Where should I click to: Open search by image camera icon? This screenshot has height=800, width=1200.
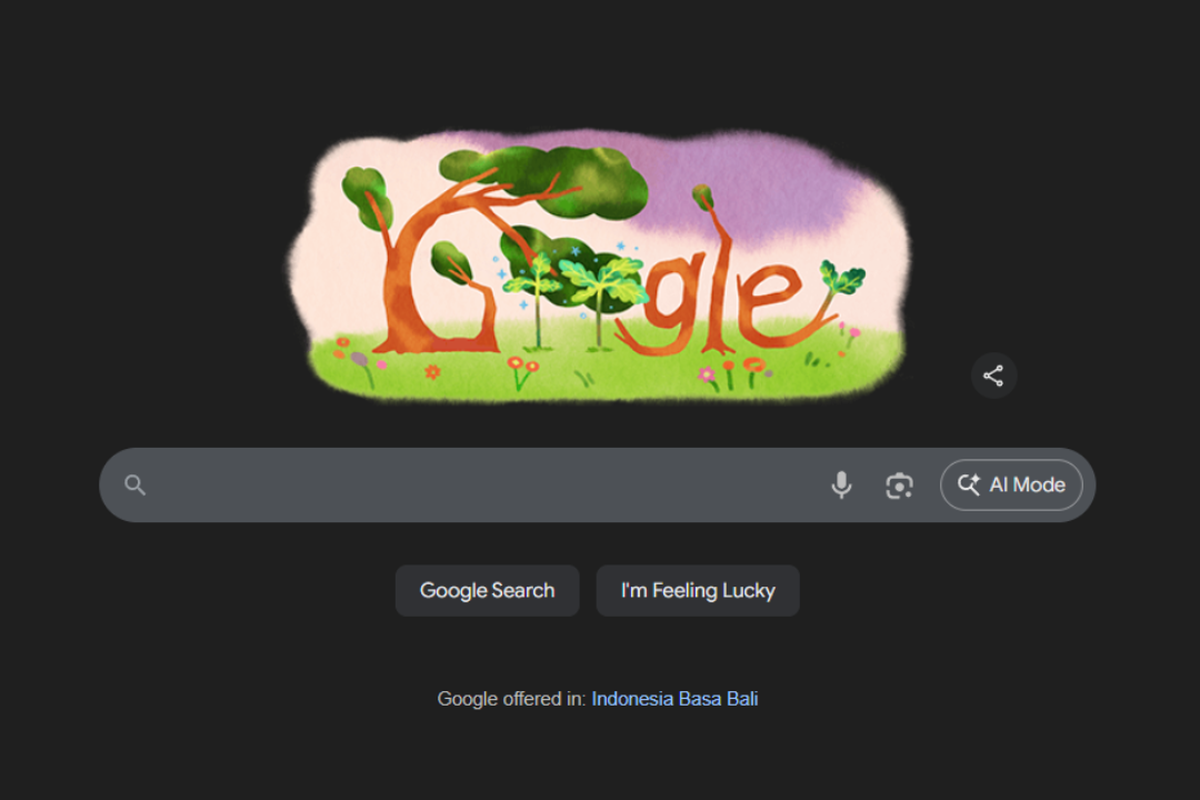(899, 485)
